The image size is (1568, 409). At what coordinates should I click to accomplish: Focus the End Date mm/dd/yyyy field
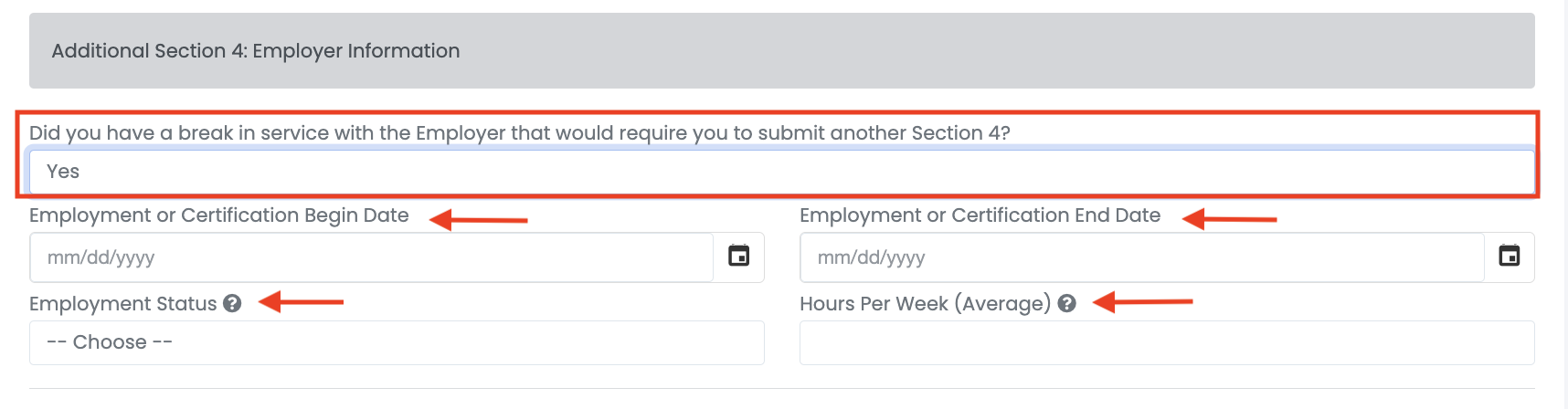(x=1141, y=257)
